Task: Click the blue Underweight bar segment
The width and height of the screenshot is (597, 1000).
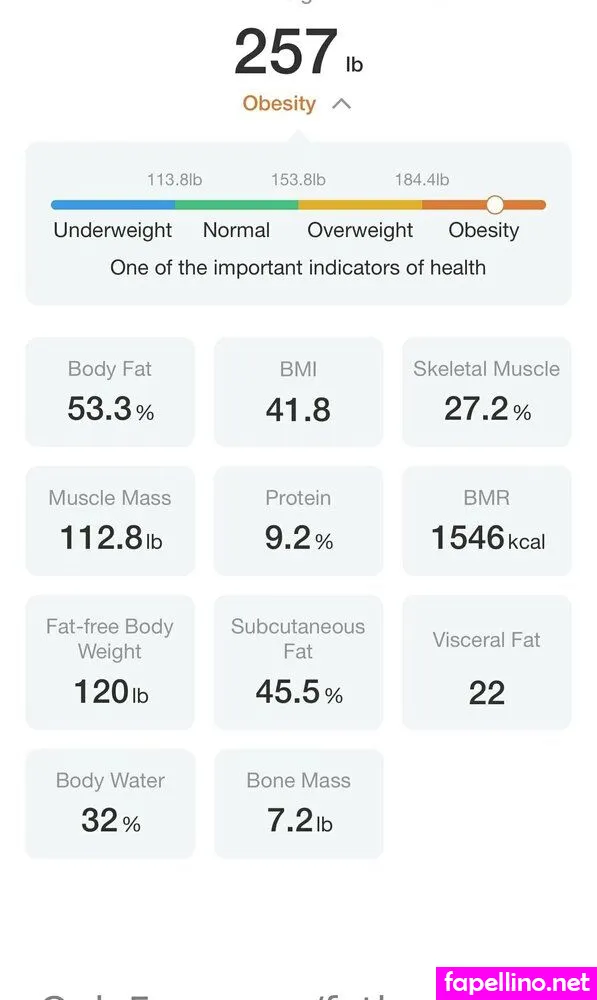Action: [x=113, y=205]
